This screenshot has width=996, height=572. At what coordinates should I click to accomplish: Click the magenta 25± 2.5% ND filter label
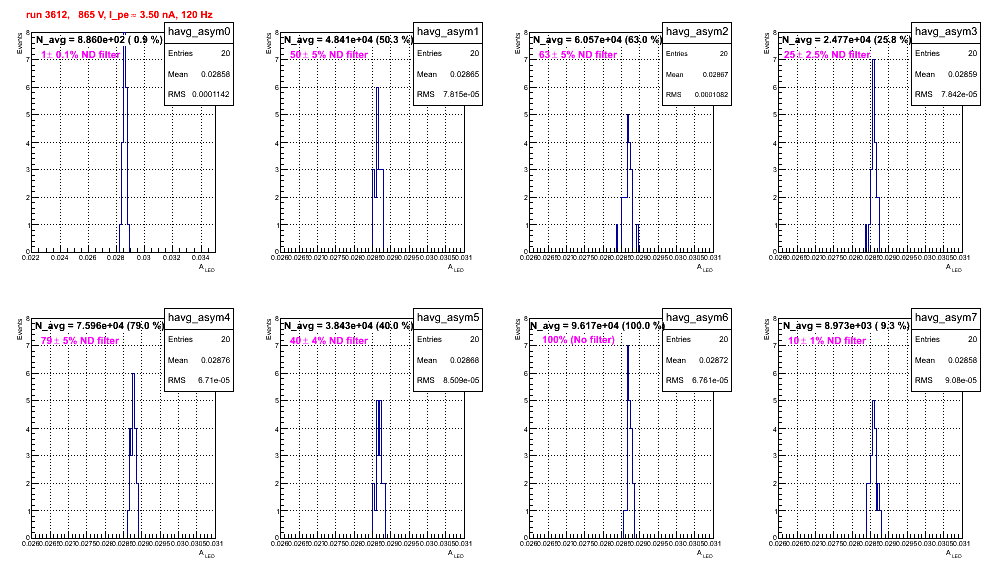click(x=827, y=55)
